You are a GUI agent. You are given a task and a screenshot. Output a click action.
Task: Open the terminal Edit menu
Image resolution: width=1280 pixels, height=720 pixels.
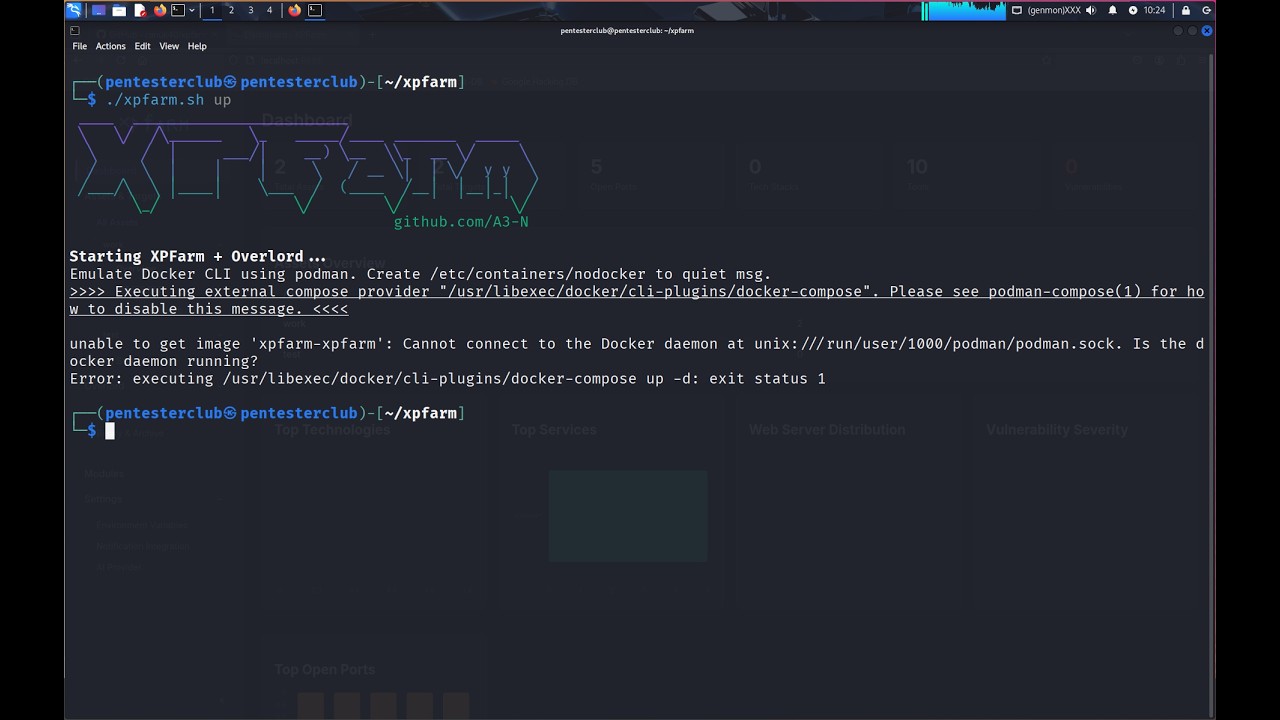tap(142, 46)
